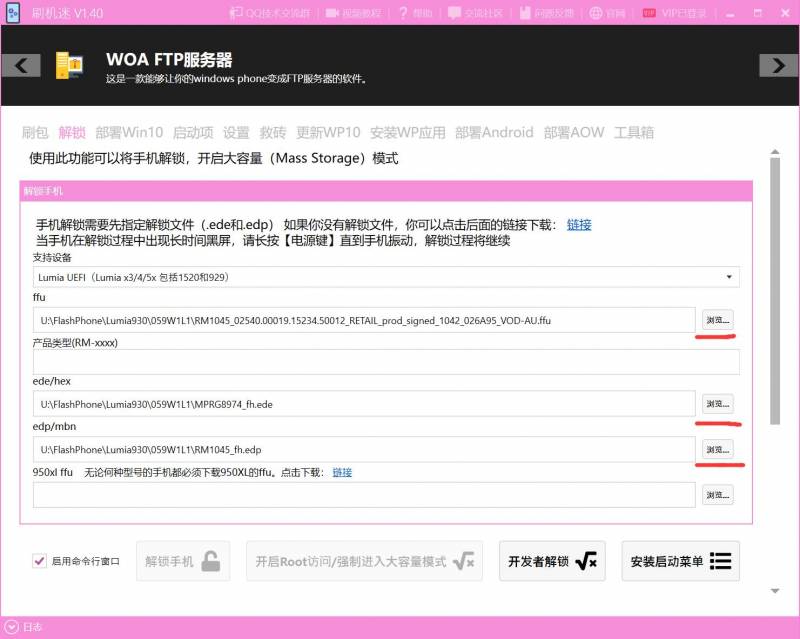Click the 解锁手机 unlock button
This screenshot has height=639, width=800.
(183, 561)
